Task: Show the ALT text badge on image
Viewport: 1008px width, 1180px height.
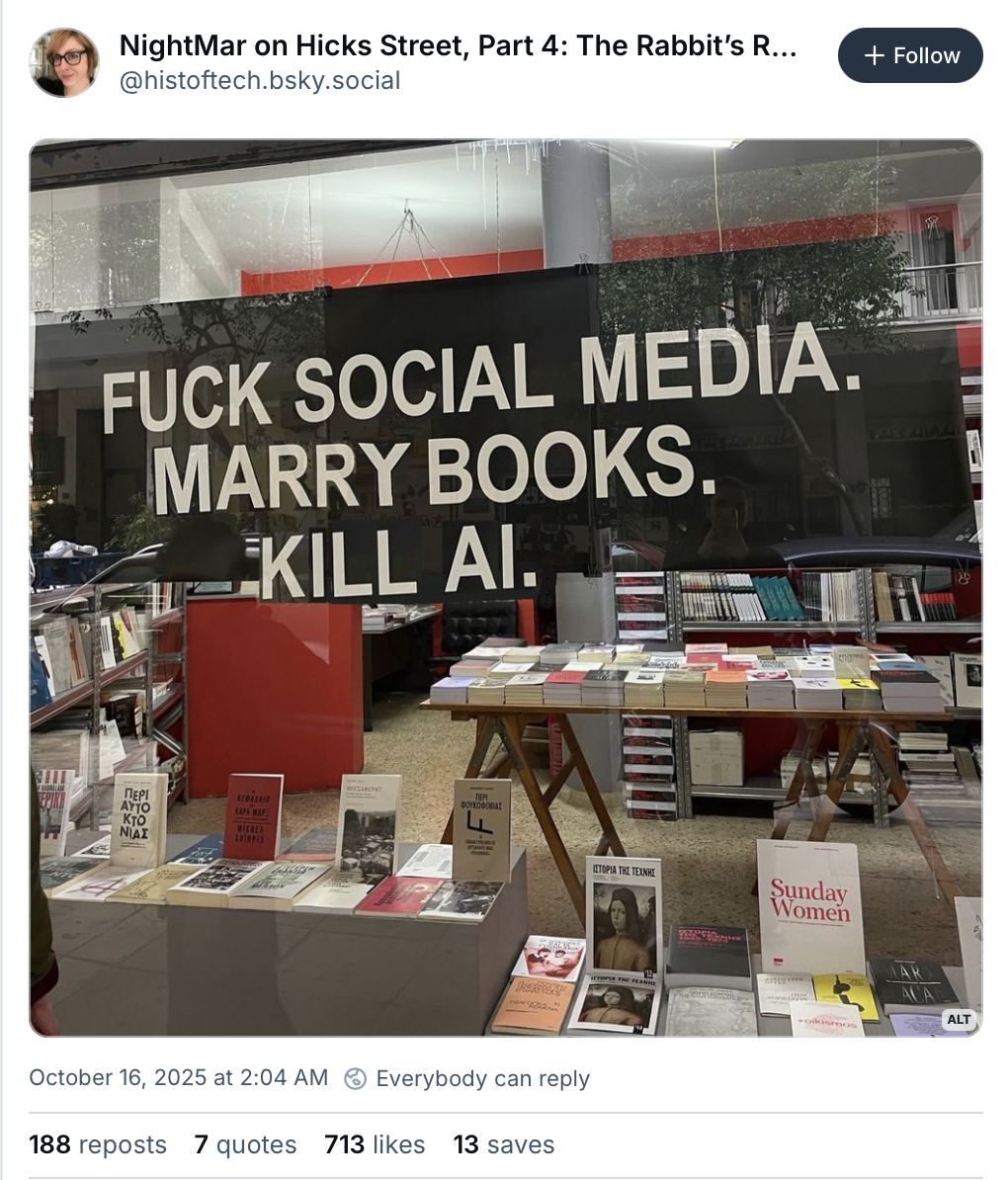Action: pyautogui.click(x=958, y=1019)
